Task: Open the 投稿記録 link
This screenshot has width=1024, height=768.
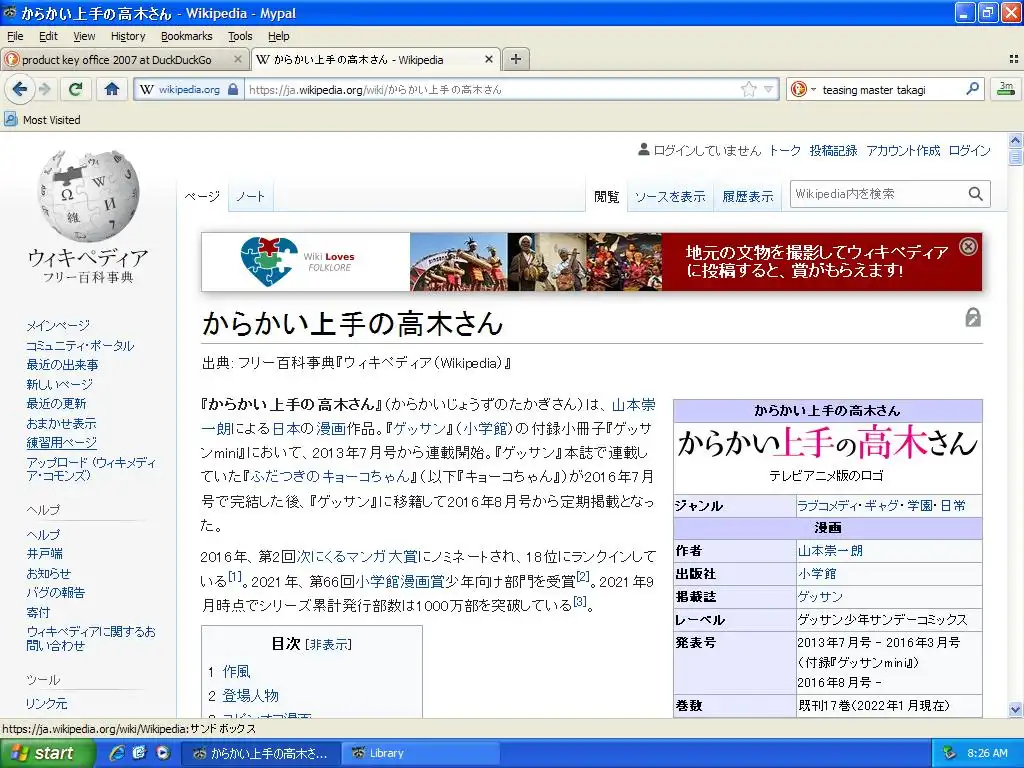Action: (x=833, y=151)
